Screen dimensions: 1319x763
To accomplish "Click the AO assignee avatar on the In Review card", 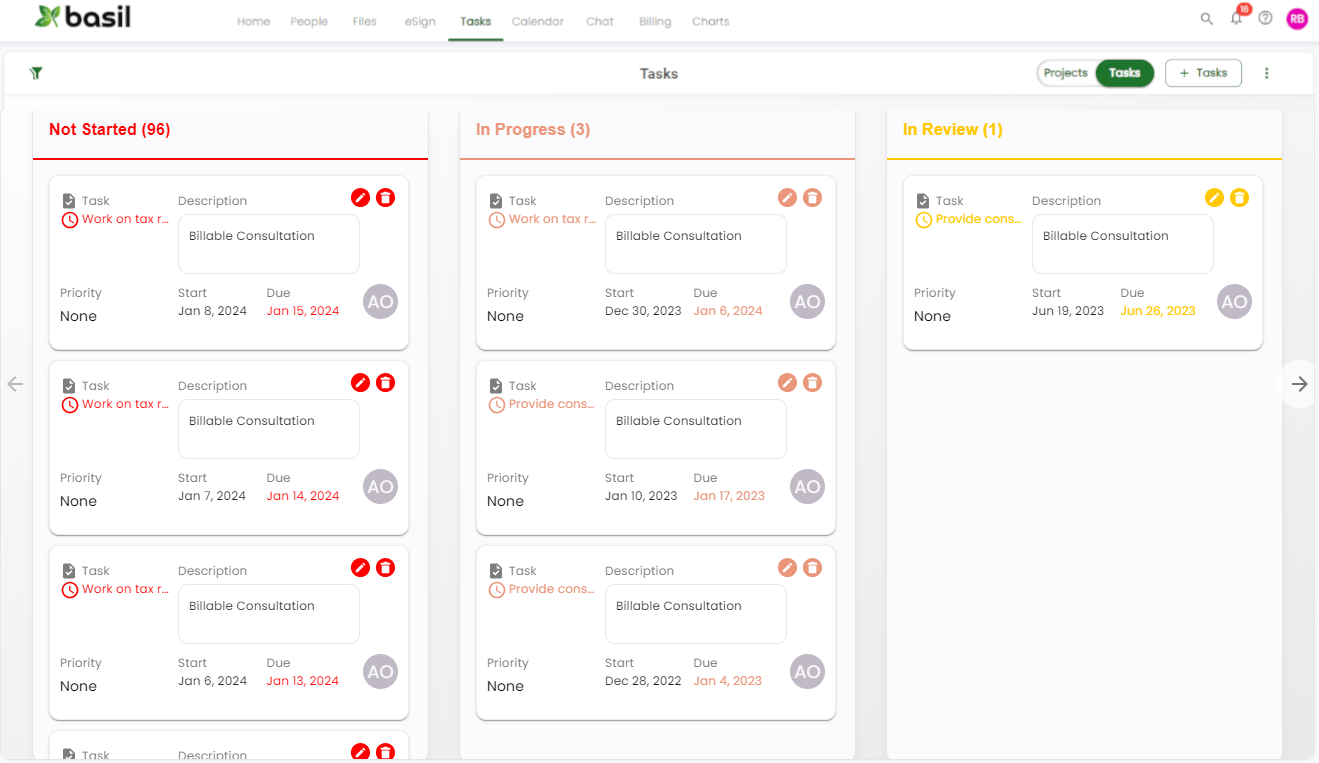I will point(1234,301).
